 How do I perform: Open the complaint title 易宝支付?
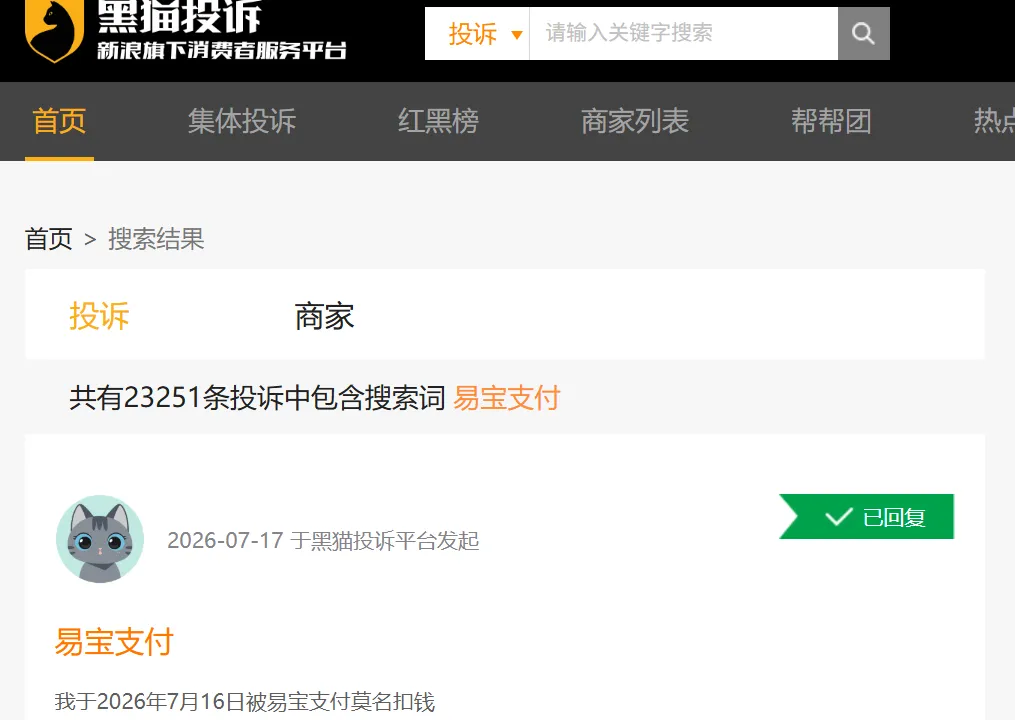[x=114, y=642]
